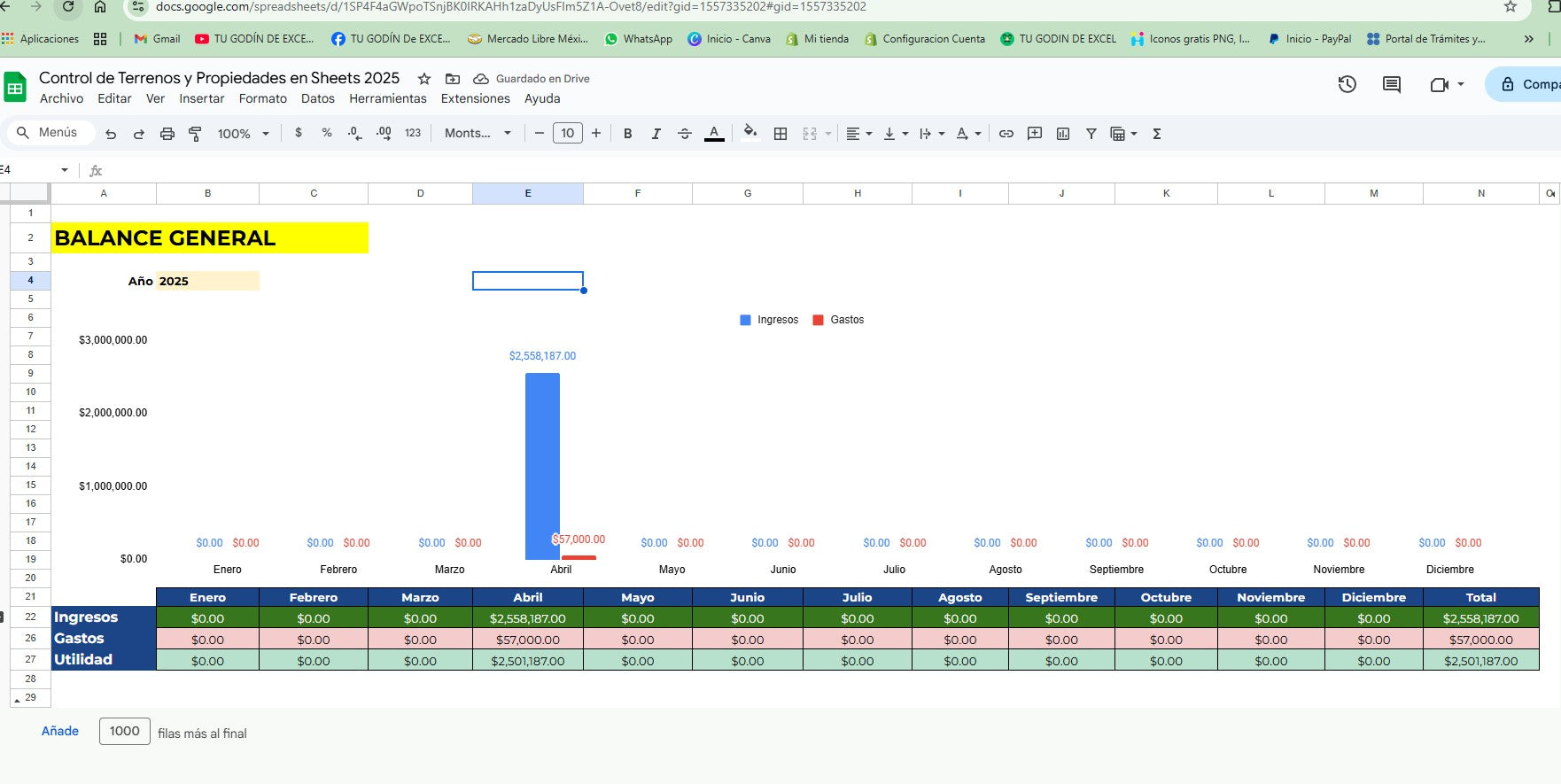Select Abril Ingresos cell $2,558,187.00
The image size is (1561, 784).
pos(528,618)
